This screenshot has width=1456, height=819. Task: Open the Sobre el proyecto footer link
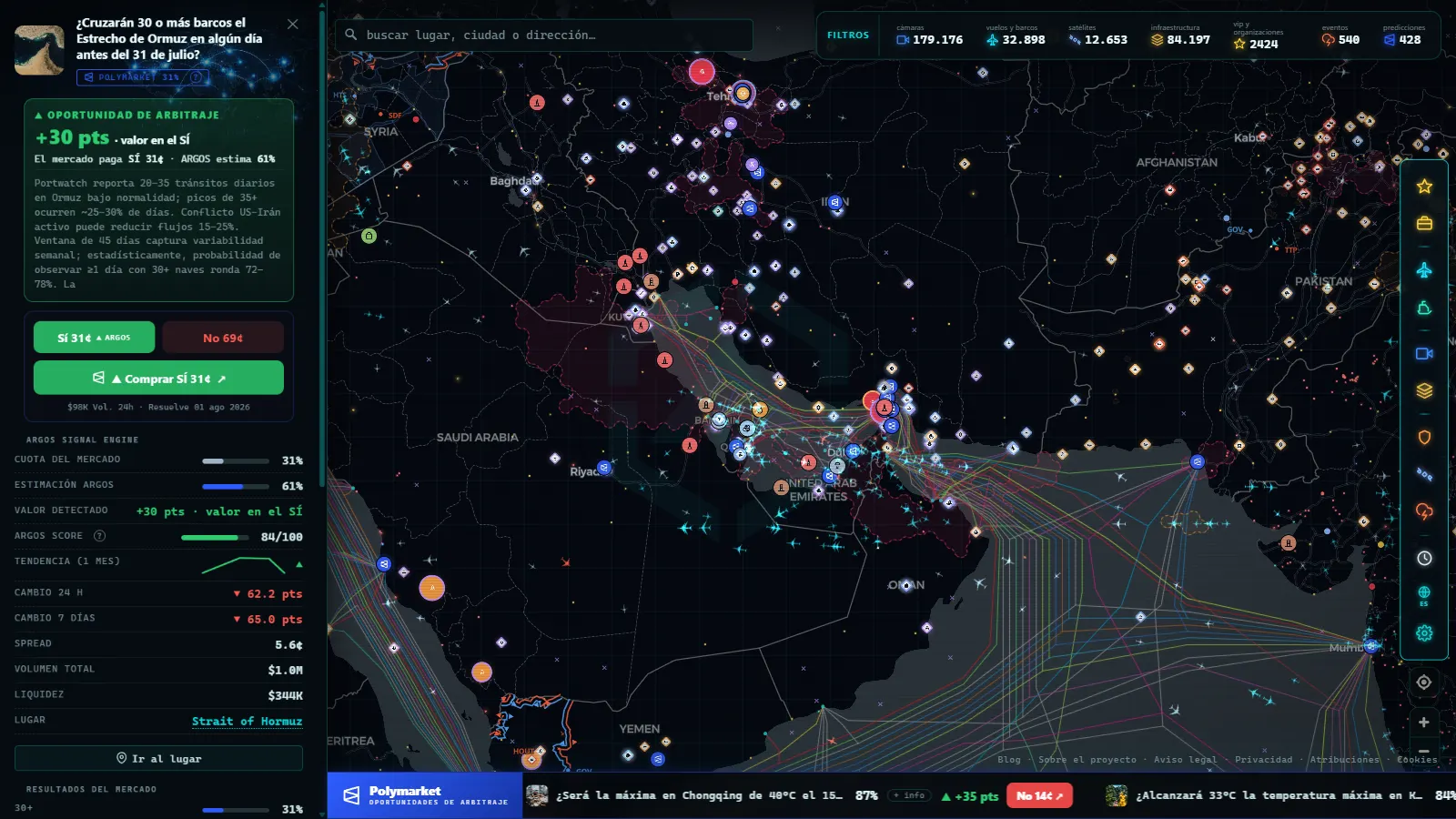[x=1087, y=759]
